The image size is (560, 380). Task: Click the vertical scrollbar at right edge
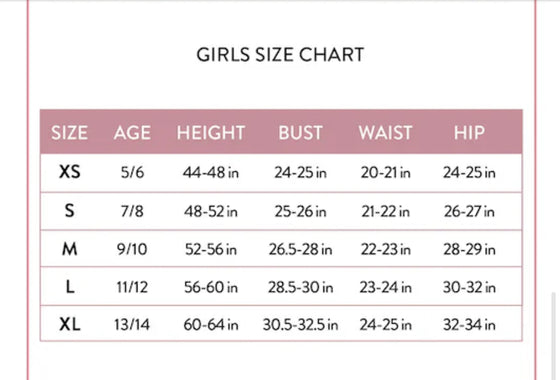coord(554,336)
